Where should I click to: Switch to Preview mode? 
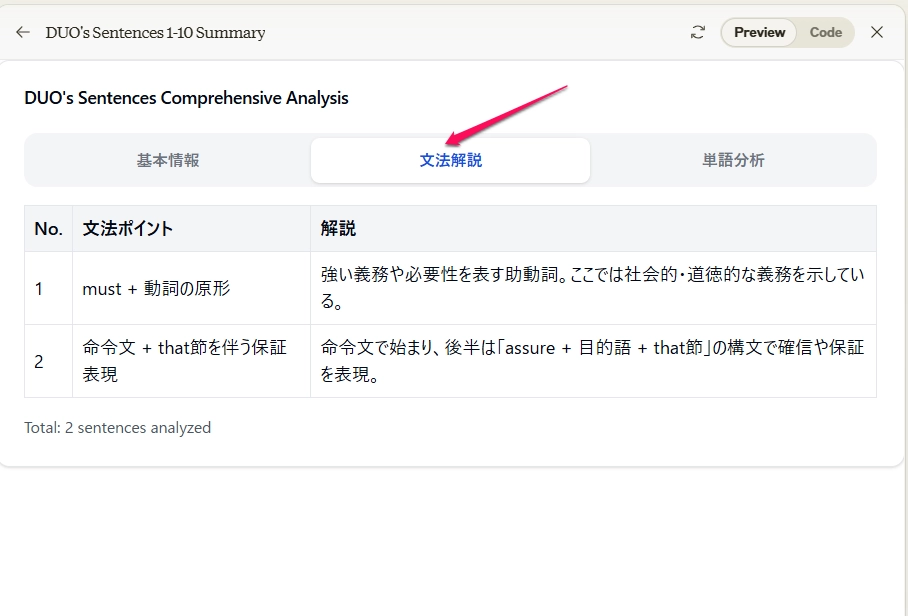pos(759,32)
